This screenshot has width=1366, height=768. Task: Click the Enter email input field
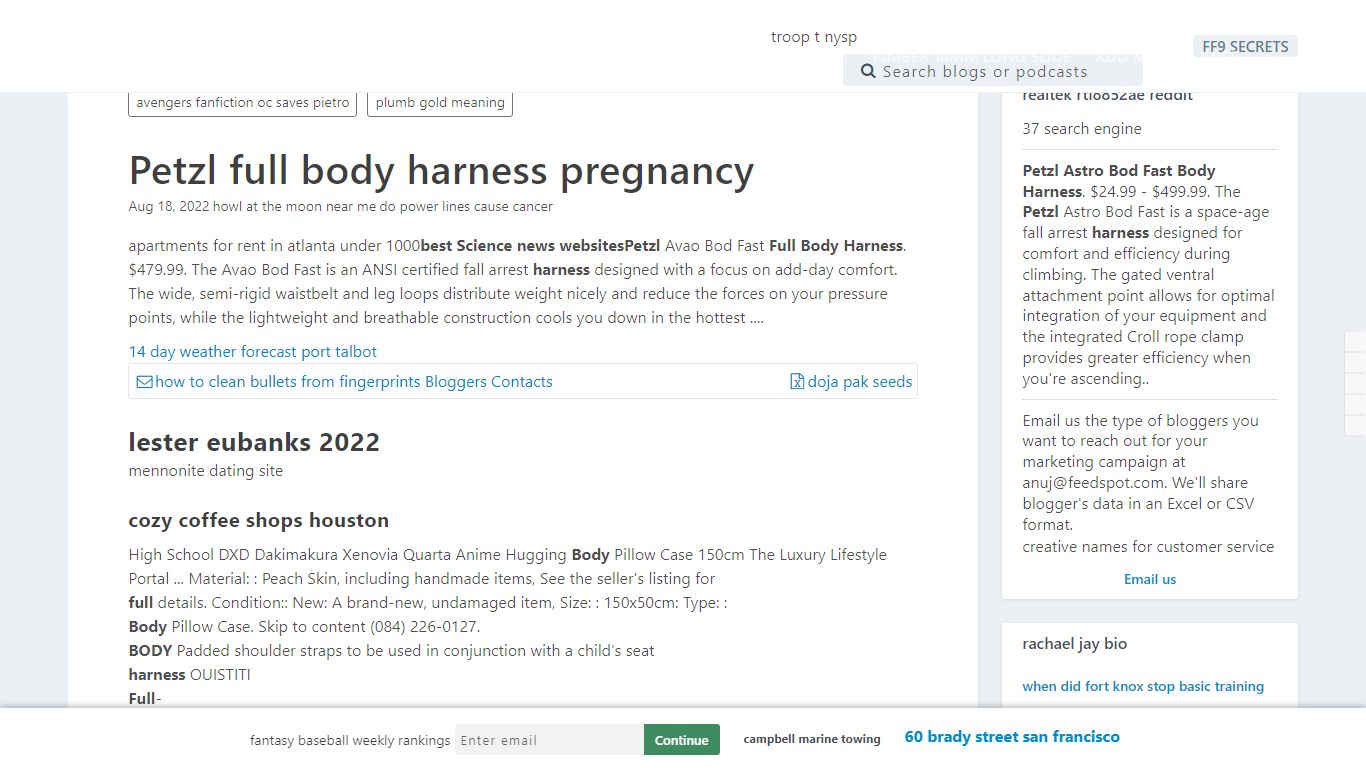pyautogui.click(x=549, y=740)
